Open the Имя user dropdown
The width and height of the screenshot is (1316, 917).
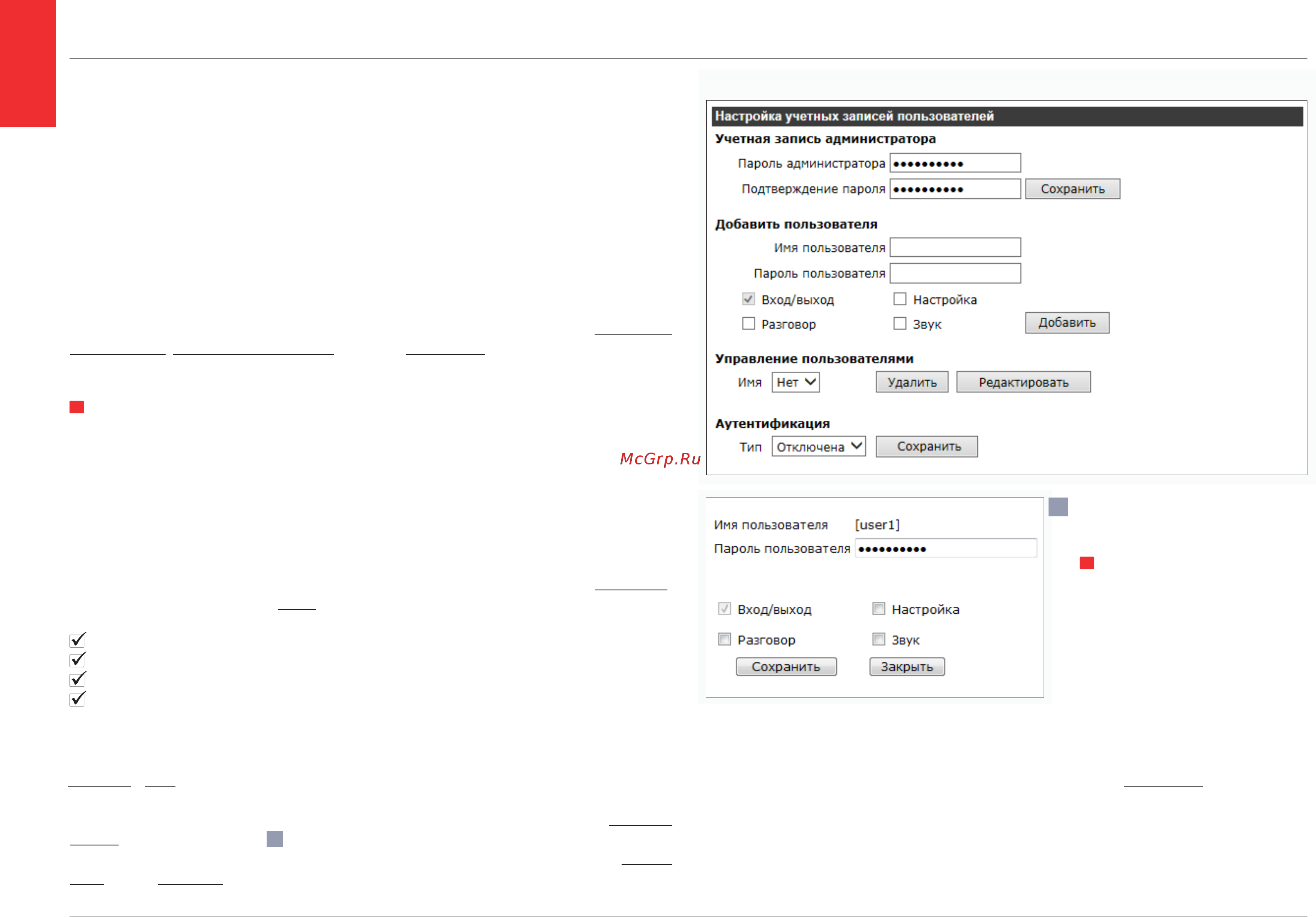point(795,382)
